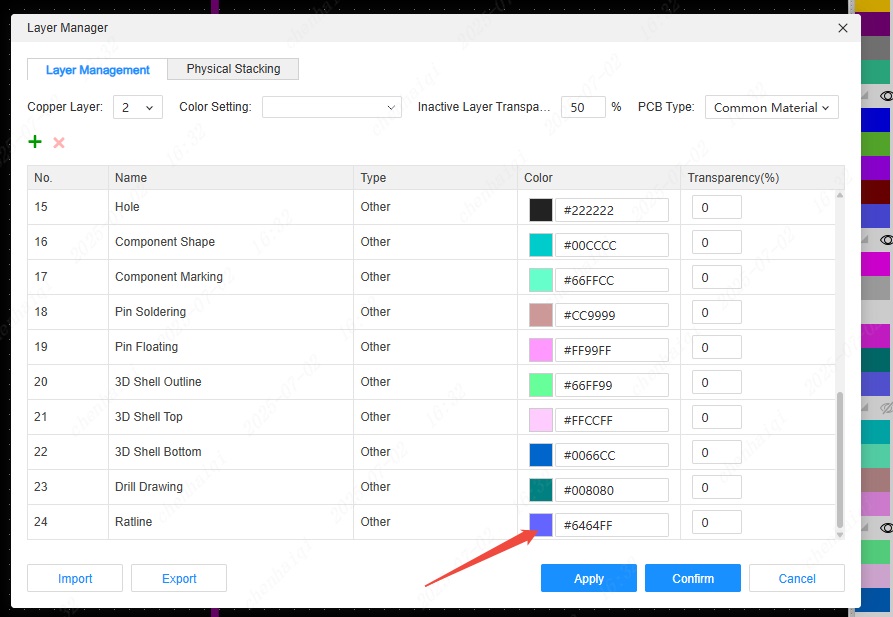Click the layer table vertical scrollbar
Image resolution: width=893 pixels, height=617 pixels.
coord(840,460)
